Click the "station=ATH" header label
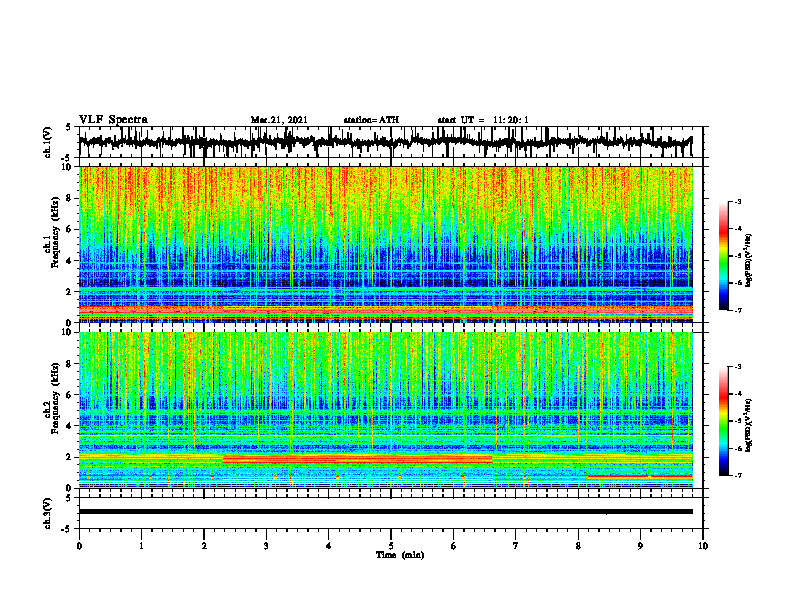Screen dimensions: 792x612 pos(371,120)
